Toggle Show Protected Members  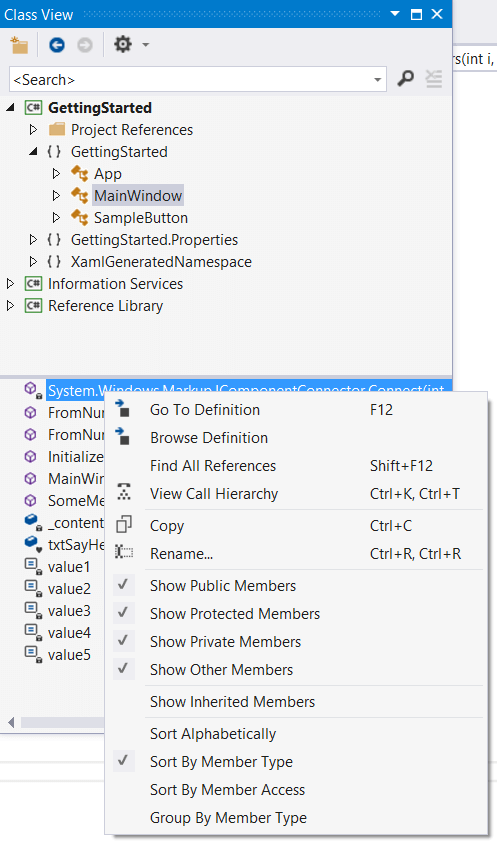[296, 613]
